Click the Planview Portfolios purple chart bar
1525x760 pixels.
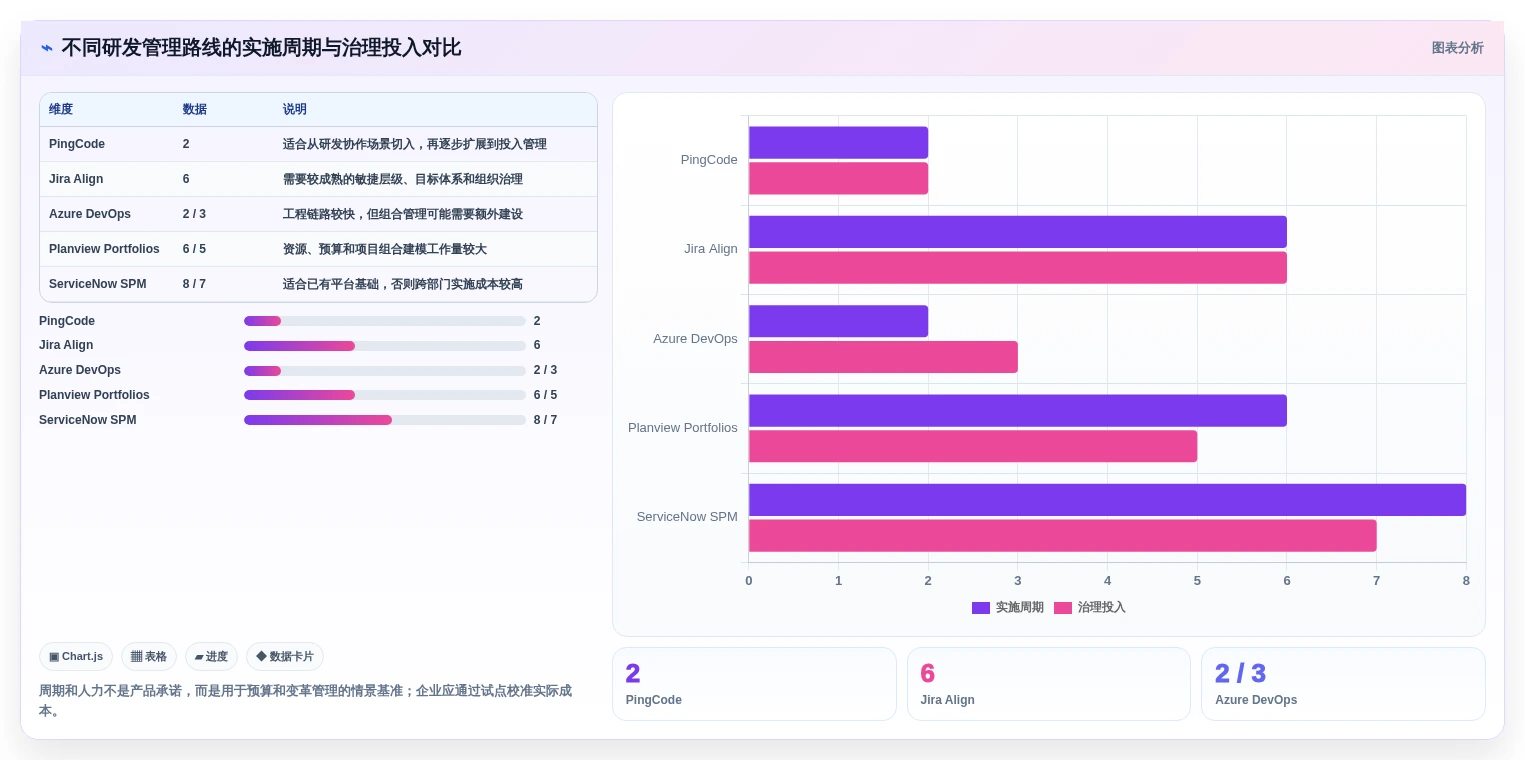click(1018, 410)
